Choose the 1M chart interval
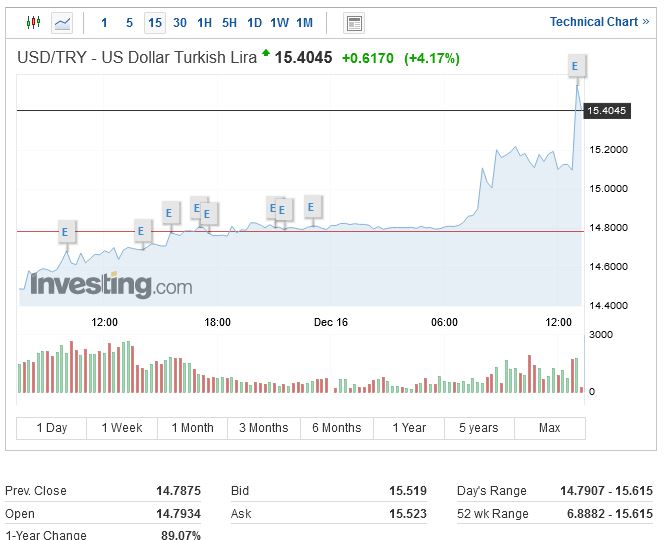The image size is (667, 540). click(x=304, y=22)
